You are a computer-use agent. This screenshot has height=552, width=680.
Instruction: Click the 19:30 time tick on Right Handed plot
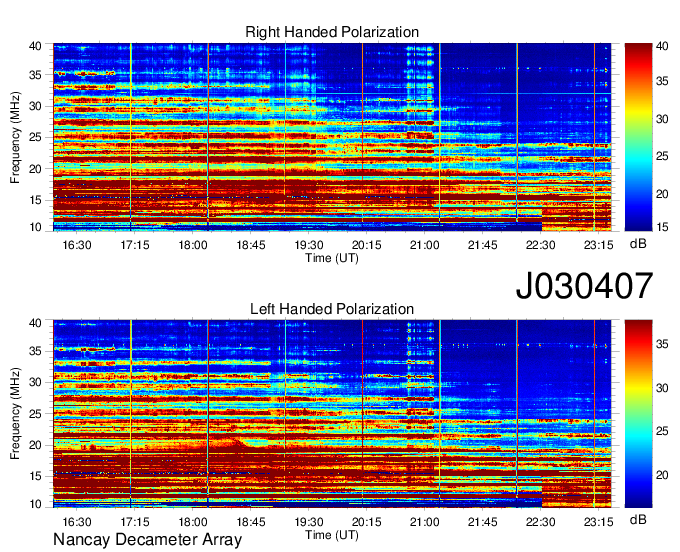pyautogui.click(x=309, y=245)
